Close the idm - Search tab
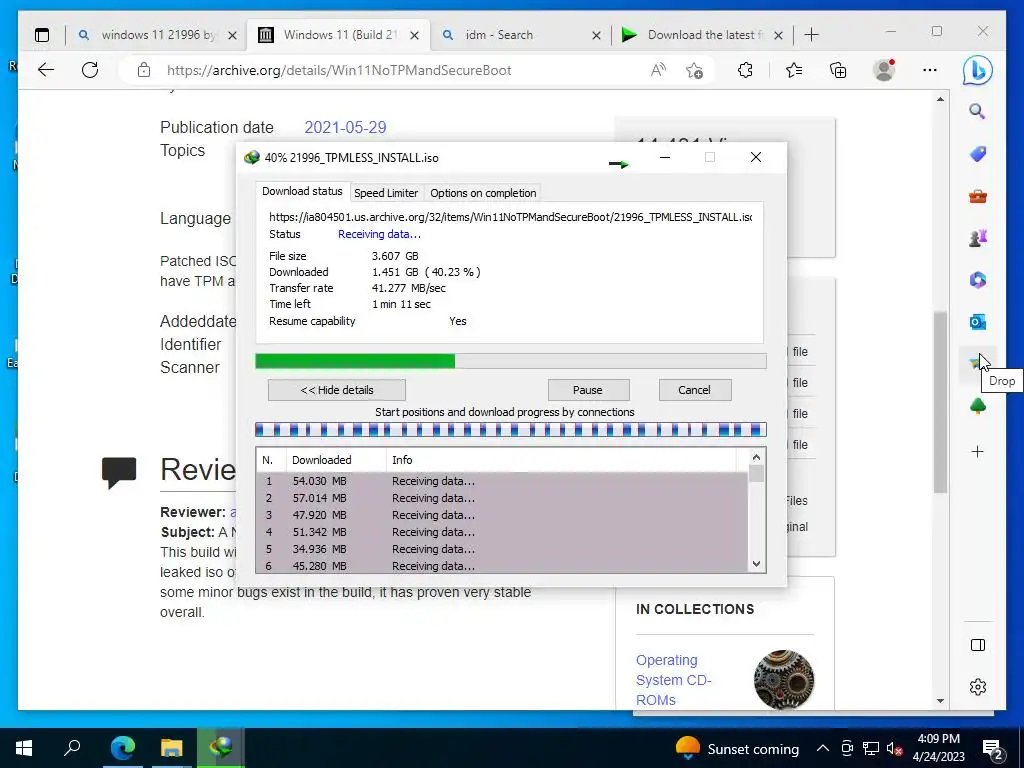Screen dimensions: 1024x768 click(596, 35)
